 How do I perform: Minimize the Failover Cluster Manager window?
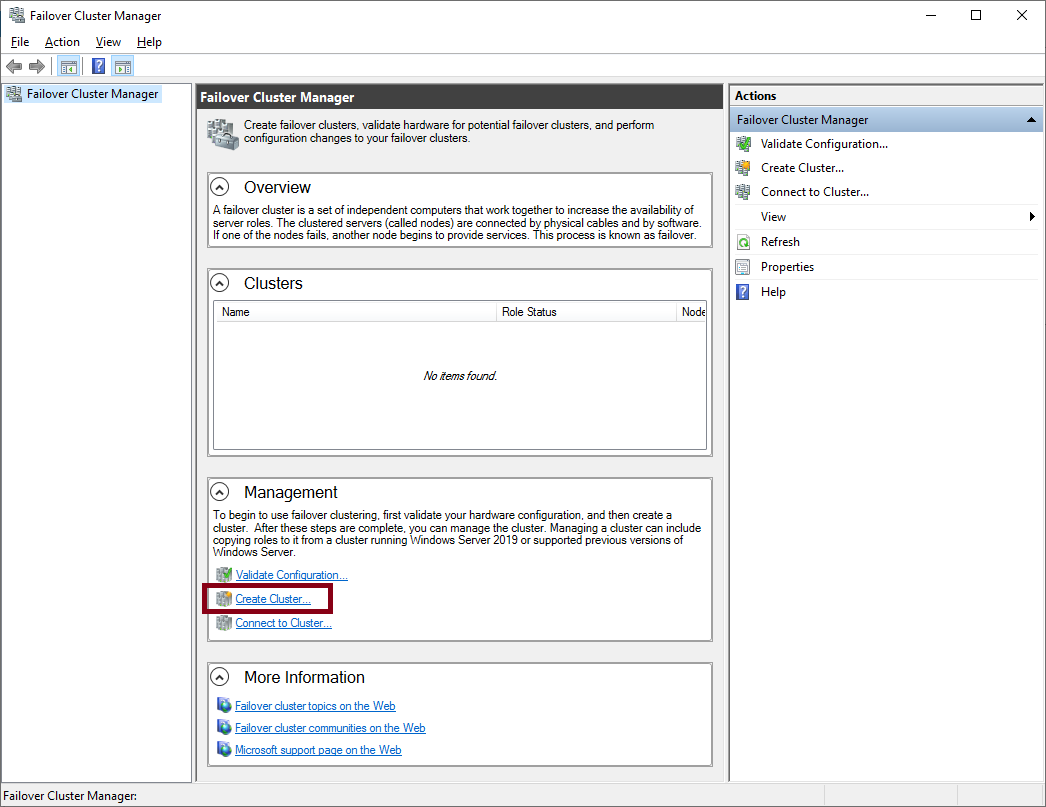pos(931,15)
